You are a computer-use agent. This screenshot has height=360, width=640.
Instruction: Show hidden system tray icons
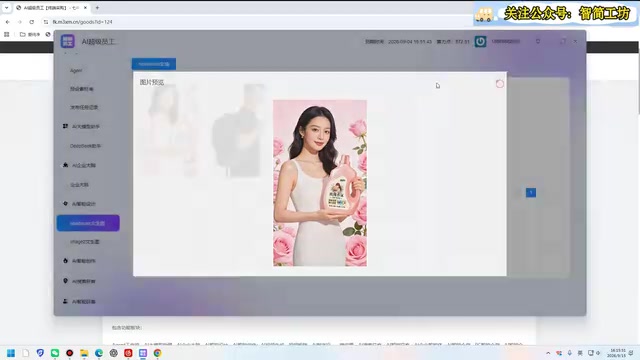coord(548,353)
